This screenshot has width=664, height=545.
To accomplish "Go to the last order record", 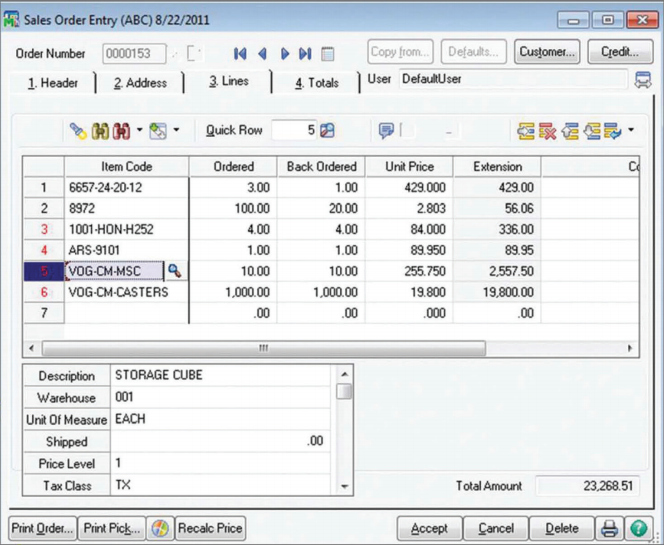I will point(305,54).
